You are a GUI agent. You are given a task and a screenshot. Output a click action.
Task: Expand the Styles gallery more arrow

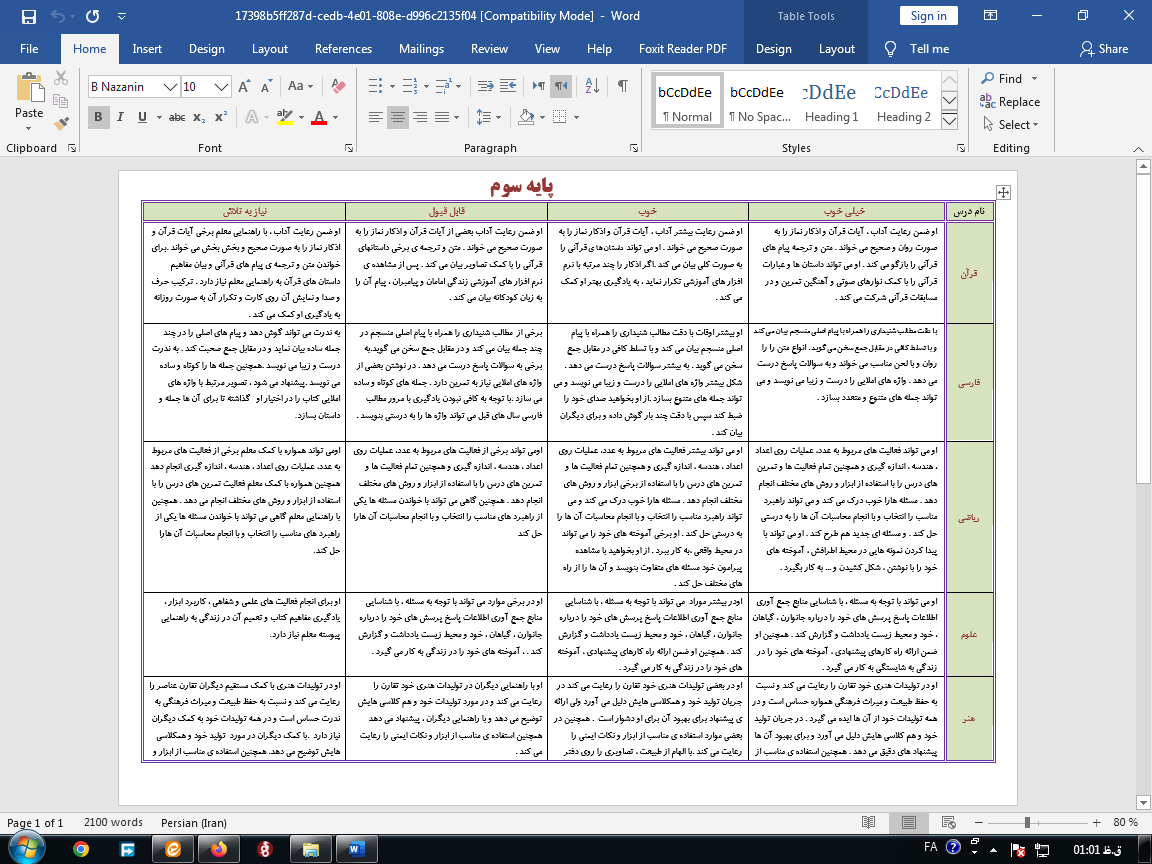[x=949, y=120]
